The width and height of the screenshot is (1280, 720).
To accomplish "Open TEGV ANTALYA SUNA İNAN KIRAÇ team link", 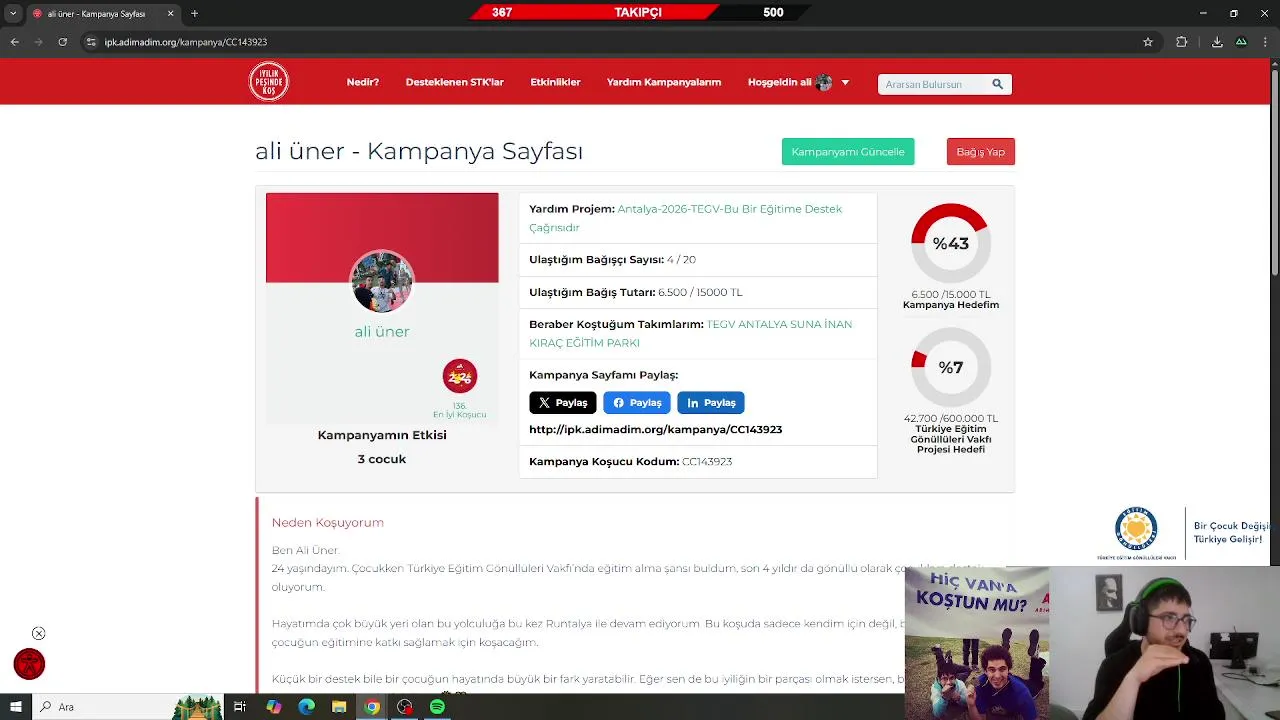I will tap(691, 333).
